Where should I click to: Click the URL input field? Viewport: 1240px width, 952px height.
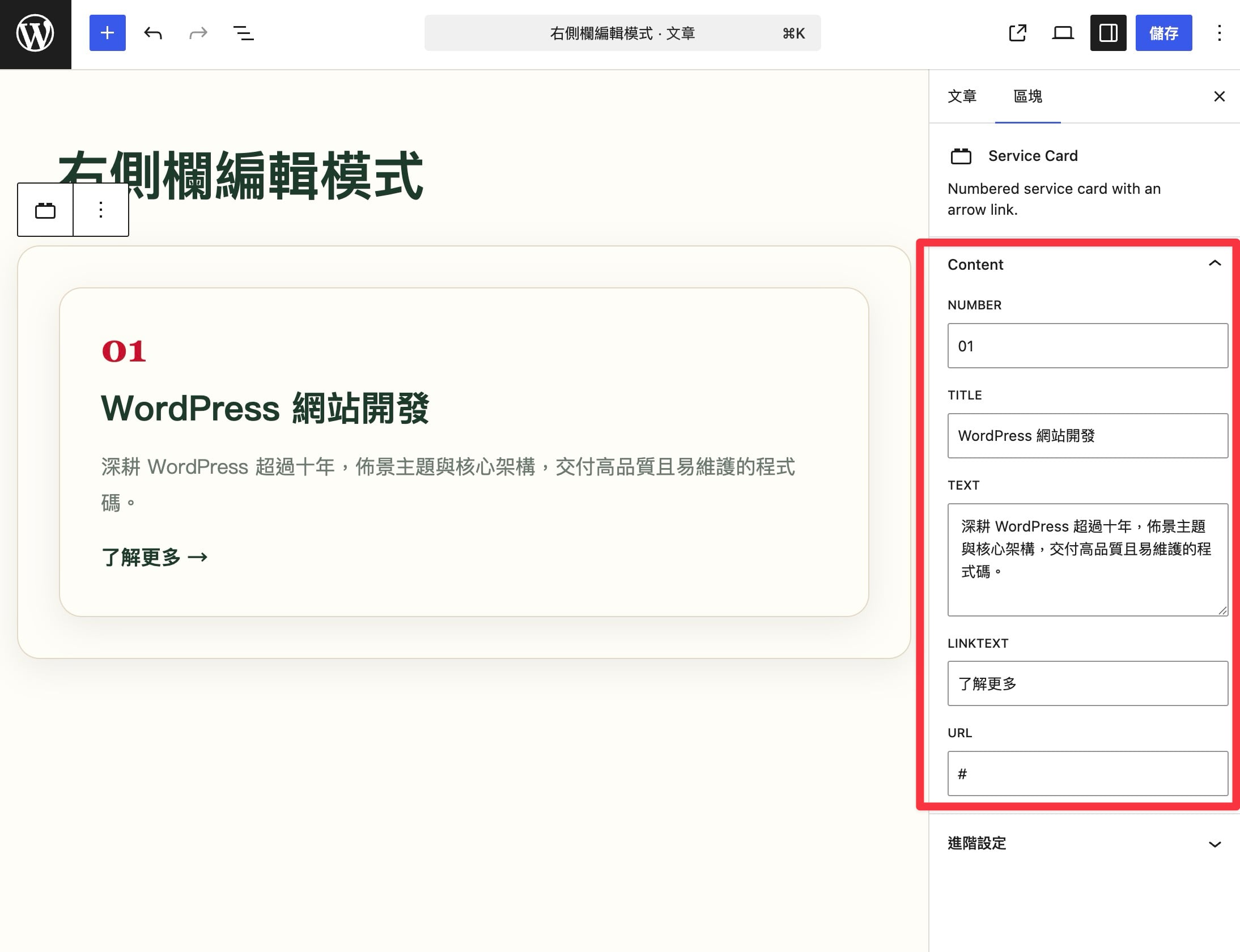pos(1088,773)
